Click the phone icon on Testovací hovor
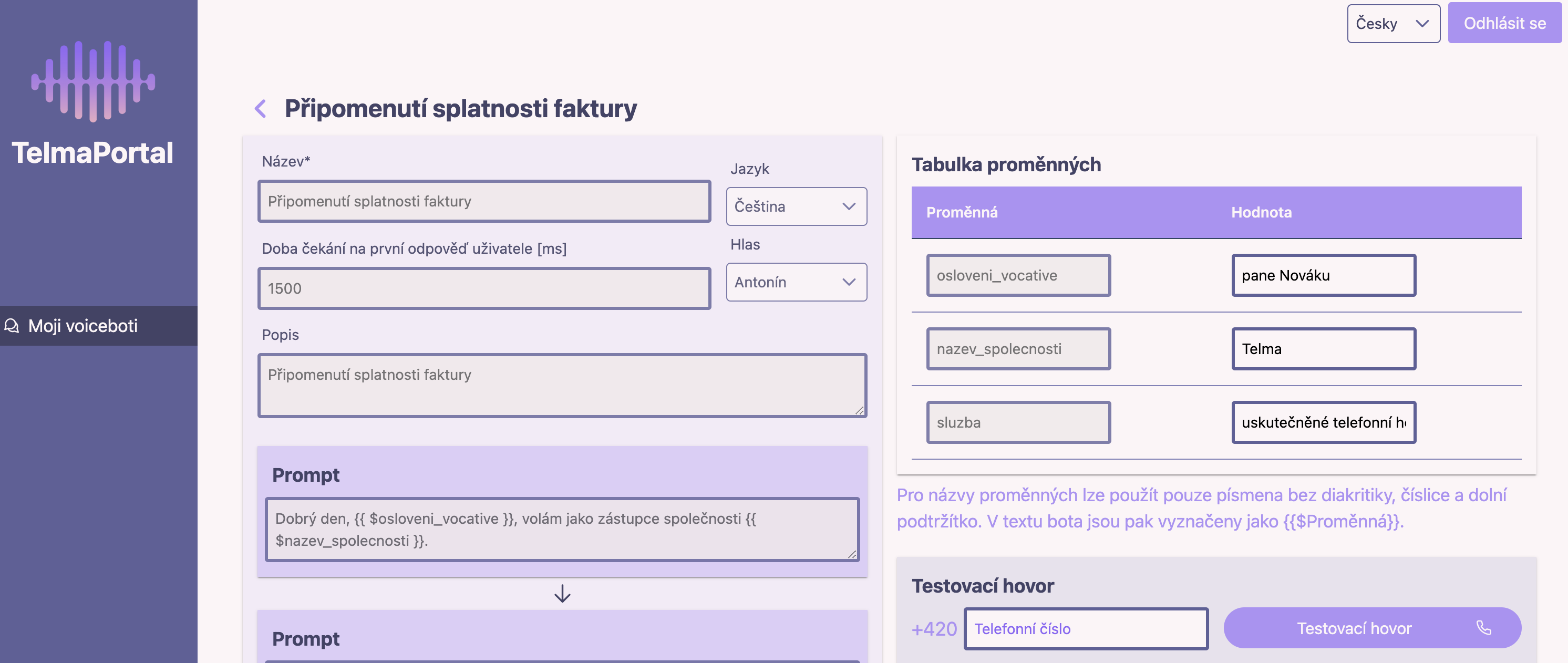The width and height of the screenshot is (1568, 663). [1483, 628]
